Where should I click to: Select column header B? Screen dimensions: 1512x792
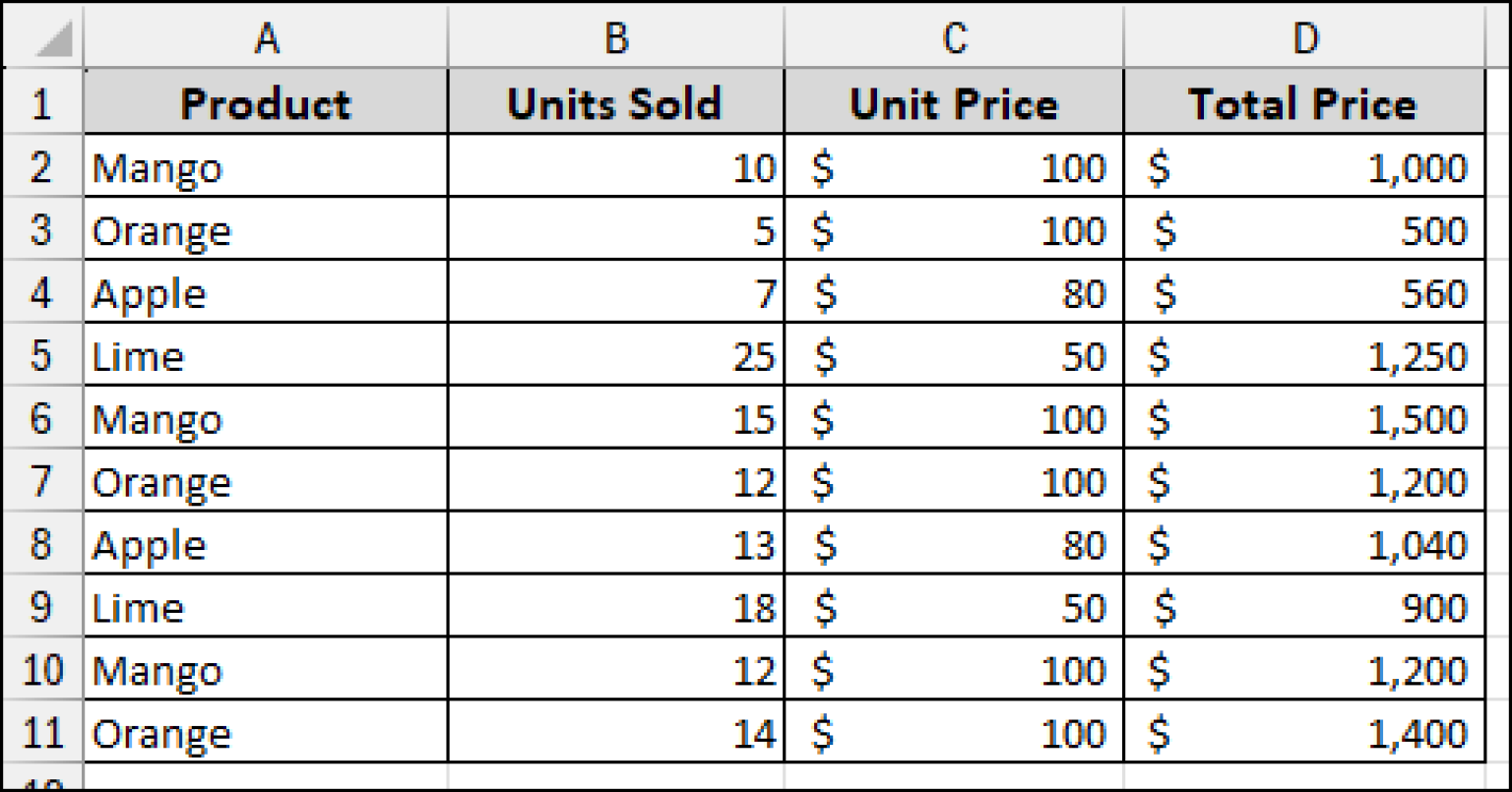[615, 37]
